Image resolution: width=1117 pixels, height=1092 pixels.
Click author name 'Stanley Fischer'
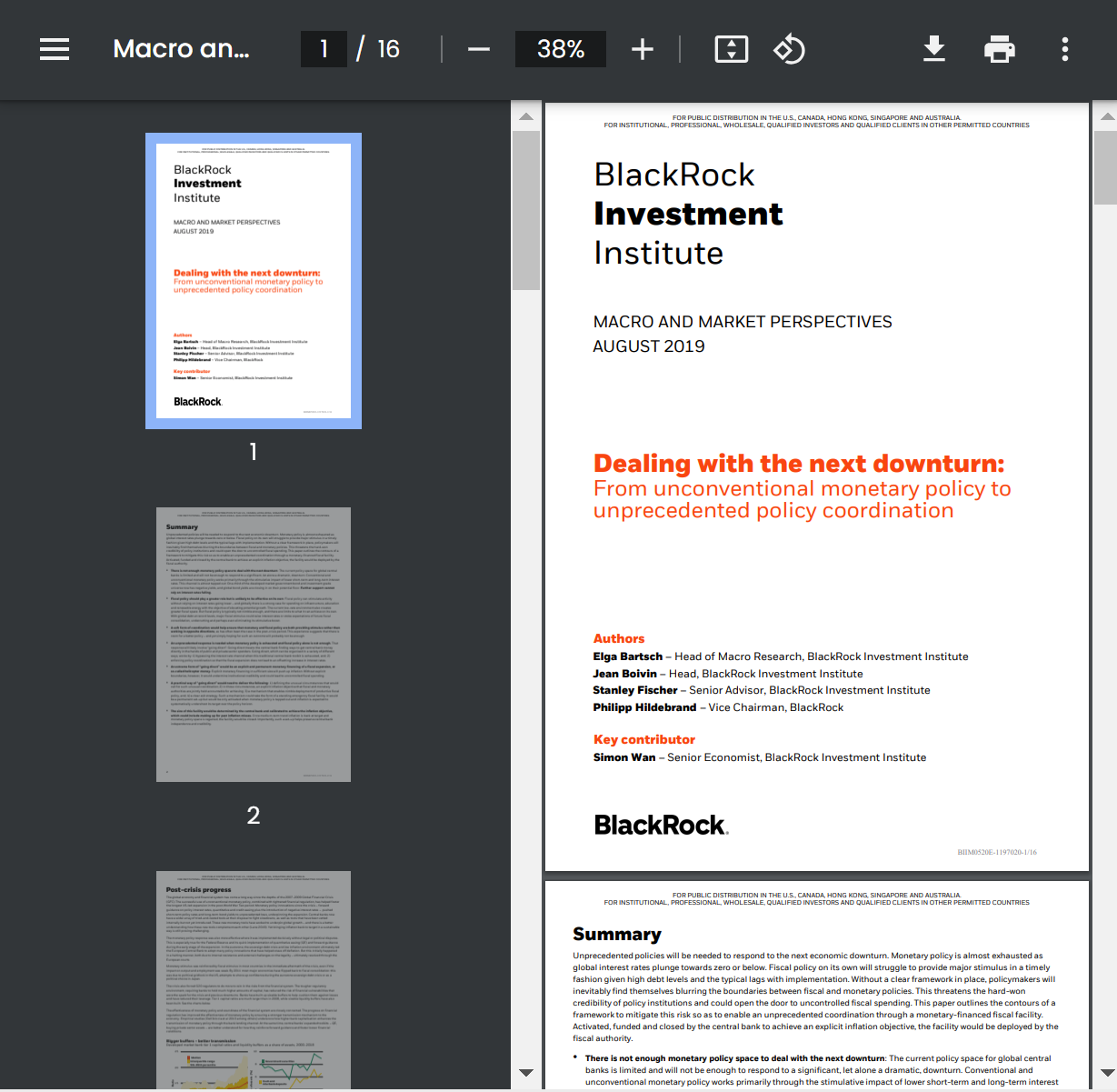635,690
